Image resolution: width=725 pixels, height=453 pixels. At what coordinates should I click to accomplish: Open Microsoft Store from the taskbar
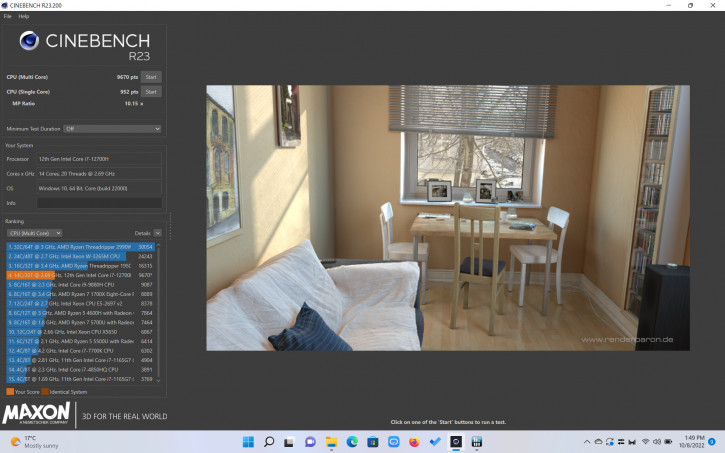tap(373, 442)
